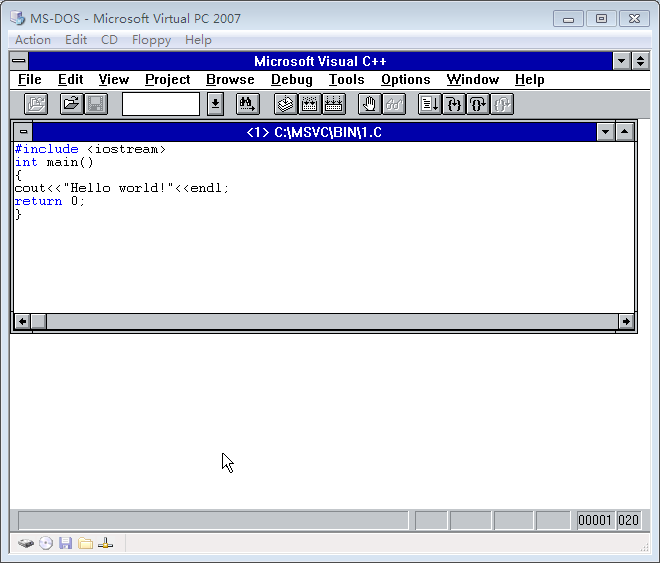
Task: Open the Virtual PC Action menu
Action: (x=33, y=40)
